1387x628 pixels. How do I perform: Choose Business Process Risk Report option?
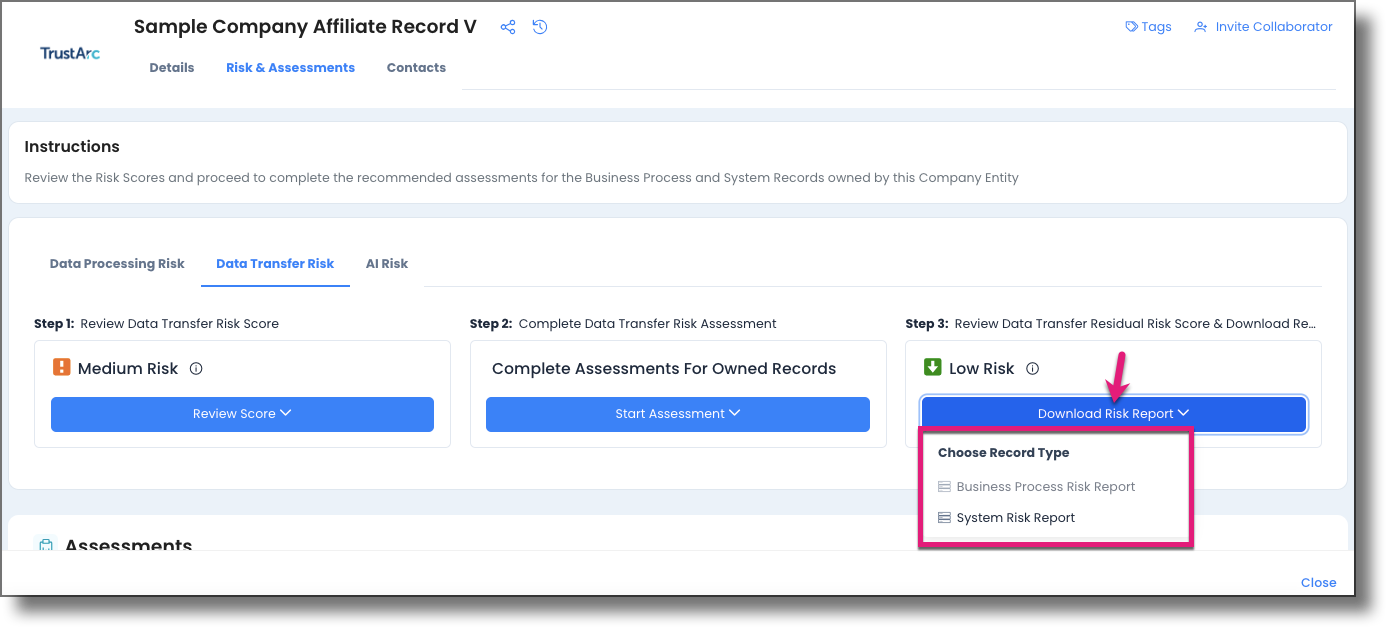click(x=1046, y=487)
